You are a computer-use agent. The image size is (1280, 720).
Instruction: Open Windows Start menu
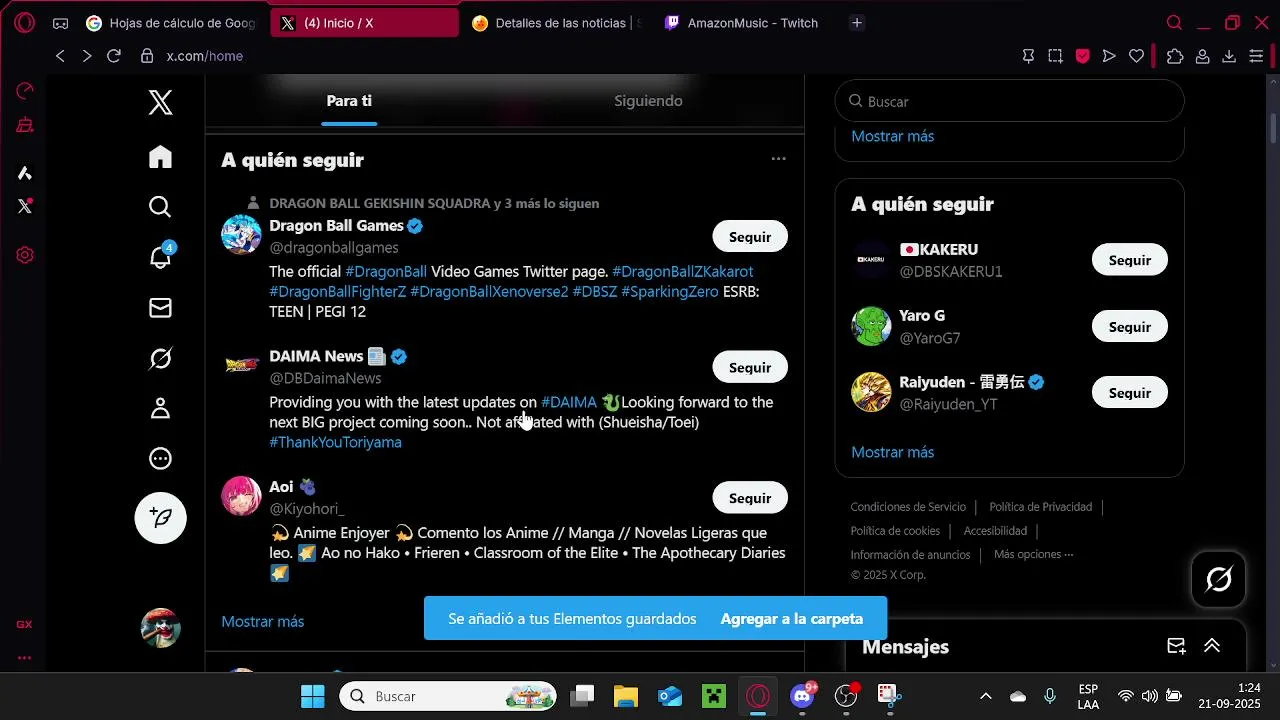tap(312, 696)
